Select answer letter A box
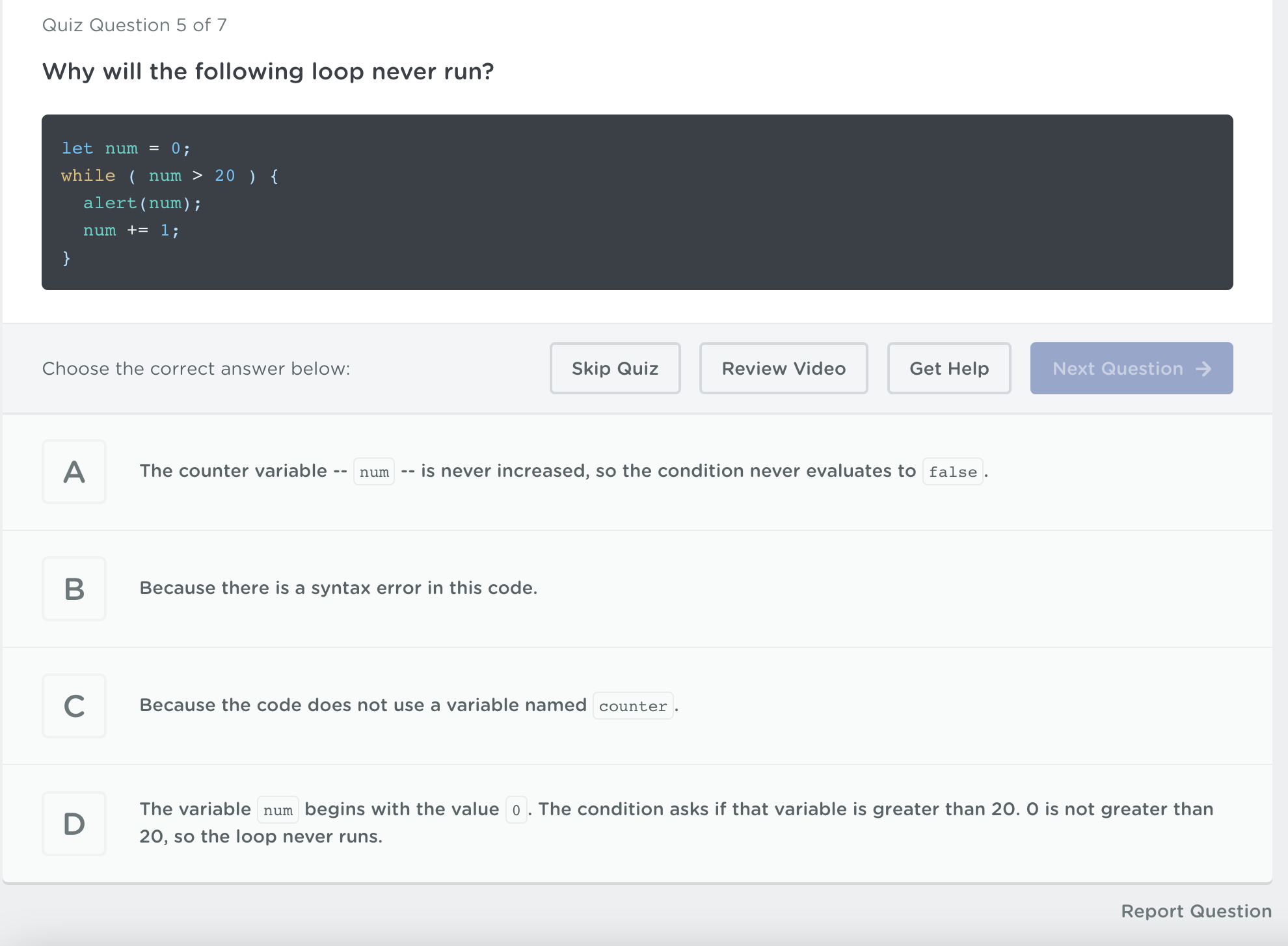Screen dimensions: 1288x946 point(74,472)
